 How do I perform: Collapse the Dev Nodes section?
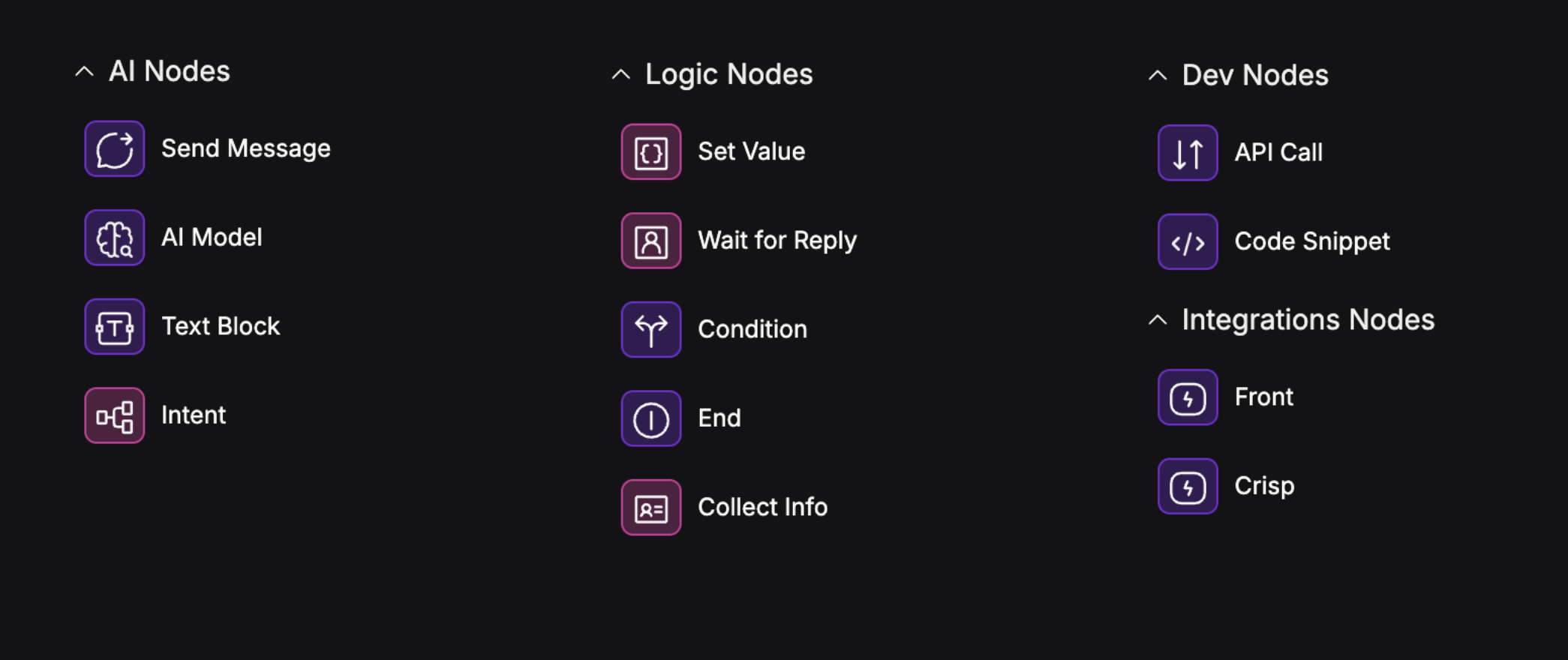[x=1156, y=75]
